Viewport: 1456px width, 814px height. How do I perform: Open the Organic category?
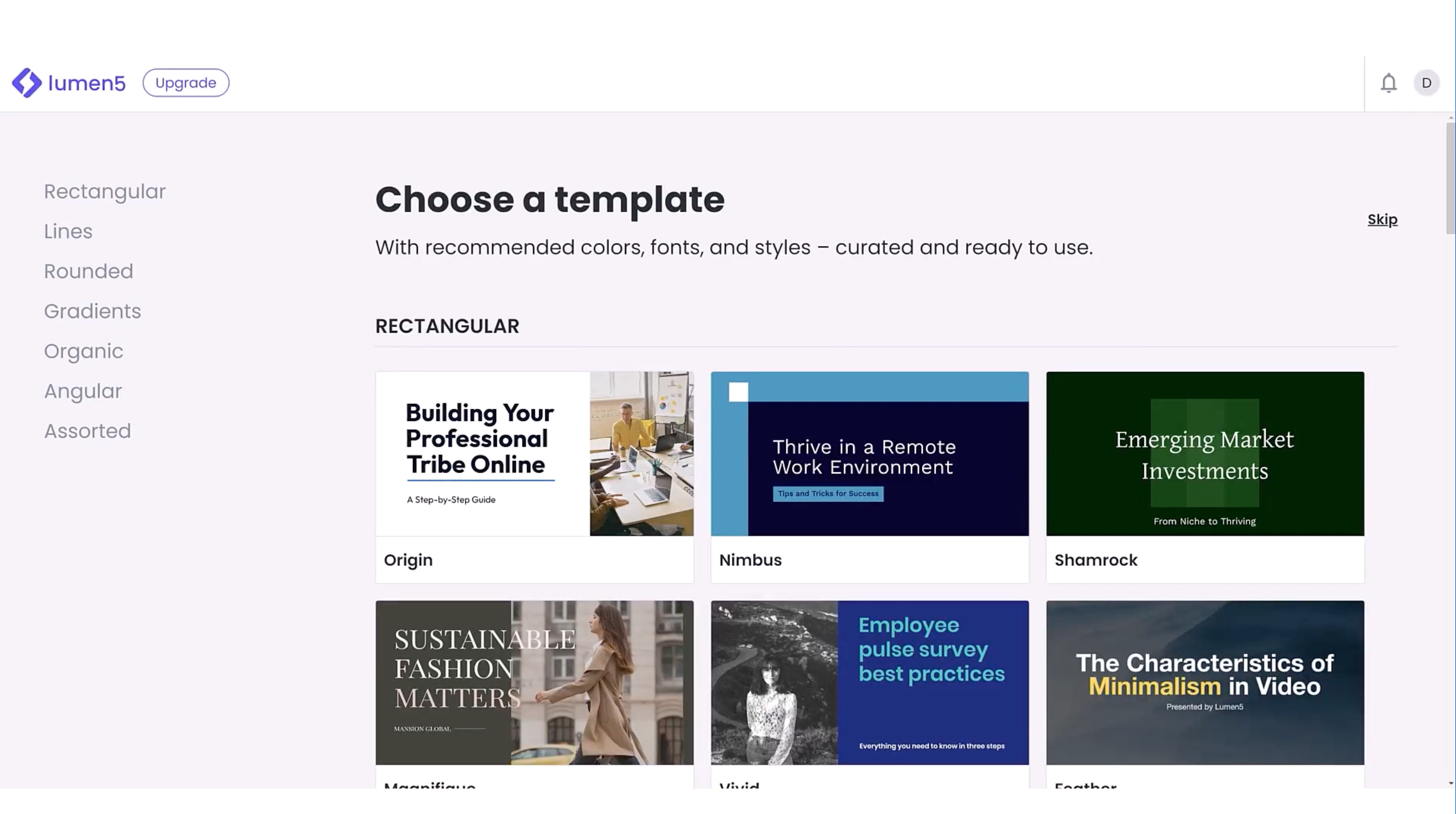click(84, 351)
